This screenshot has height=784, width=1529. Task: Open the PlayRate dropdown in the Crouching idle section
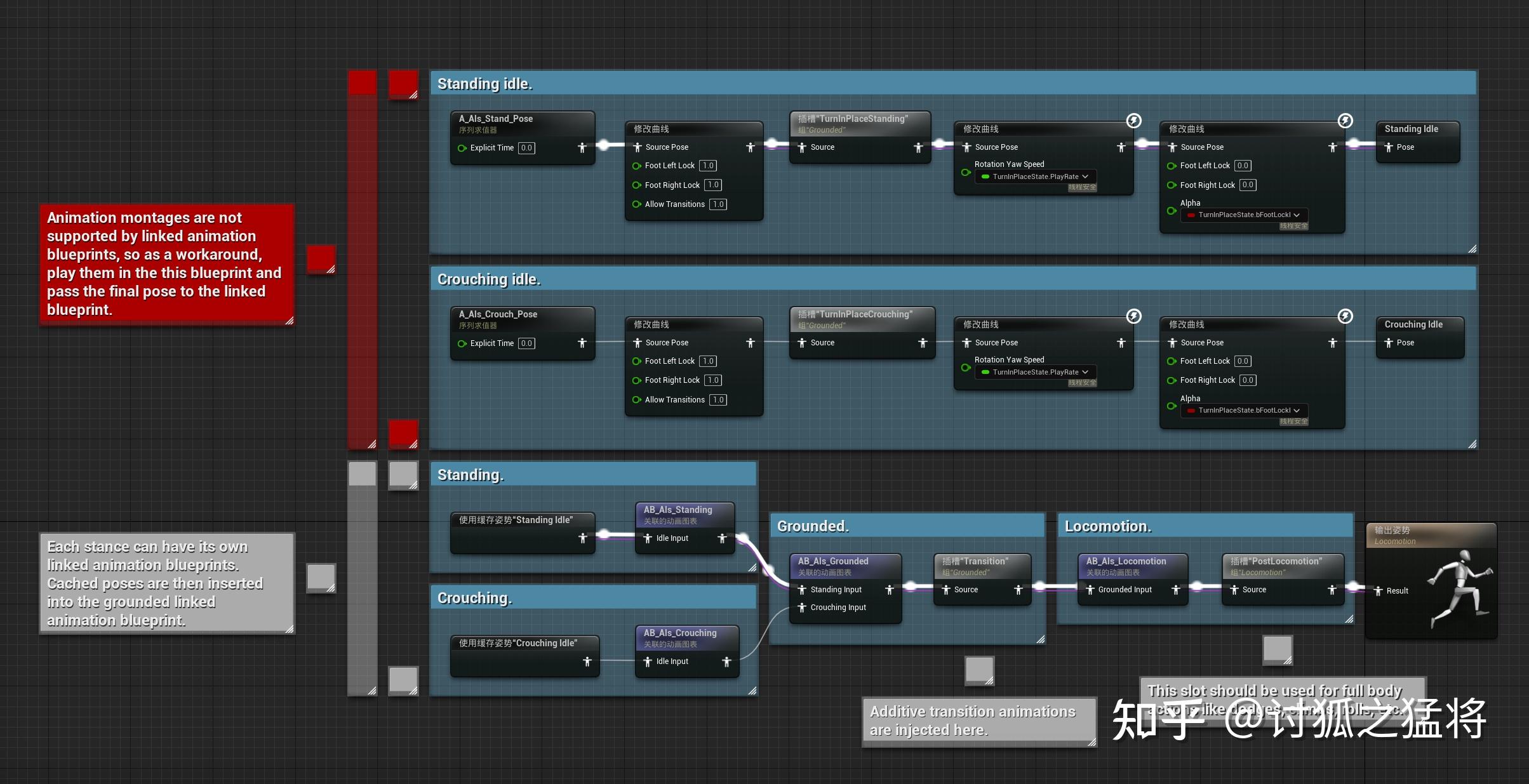(1035, 372)
